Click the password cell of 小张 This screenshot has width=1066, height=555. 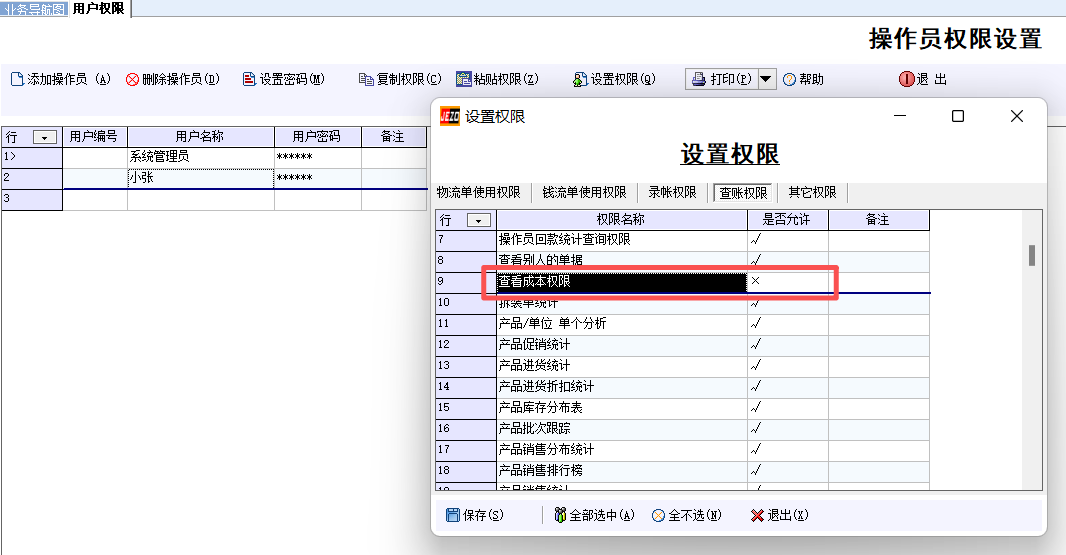click(x=317, y=178)
